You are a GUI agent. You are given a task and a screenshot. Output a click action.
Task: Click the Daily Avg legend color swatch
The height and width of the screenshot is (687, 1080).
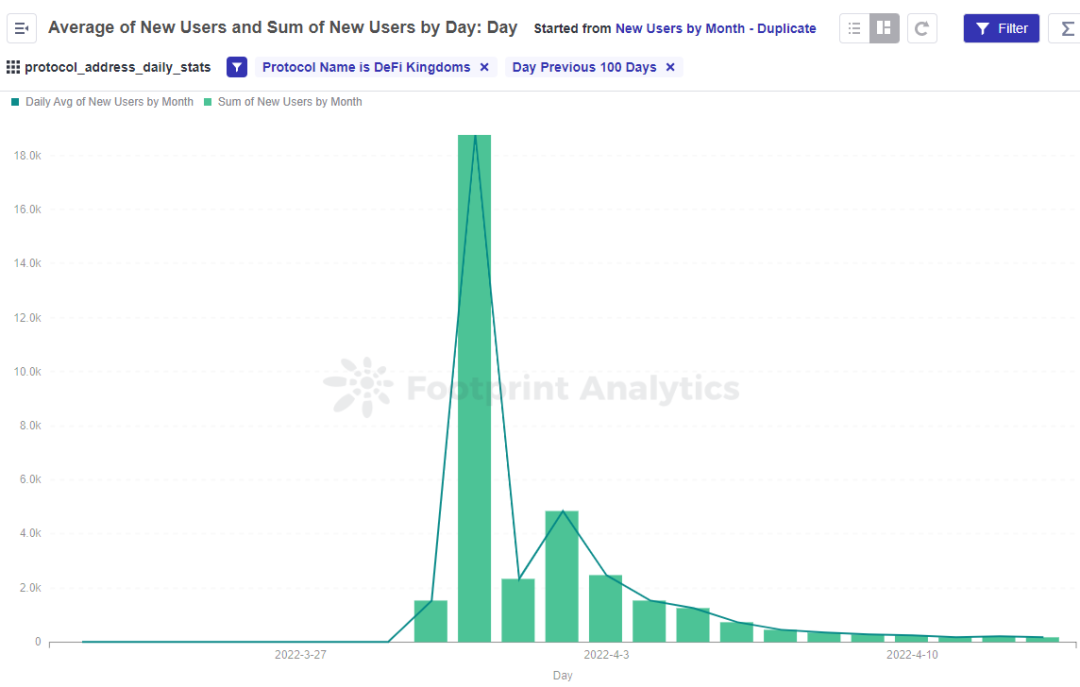pos(15,102)
